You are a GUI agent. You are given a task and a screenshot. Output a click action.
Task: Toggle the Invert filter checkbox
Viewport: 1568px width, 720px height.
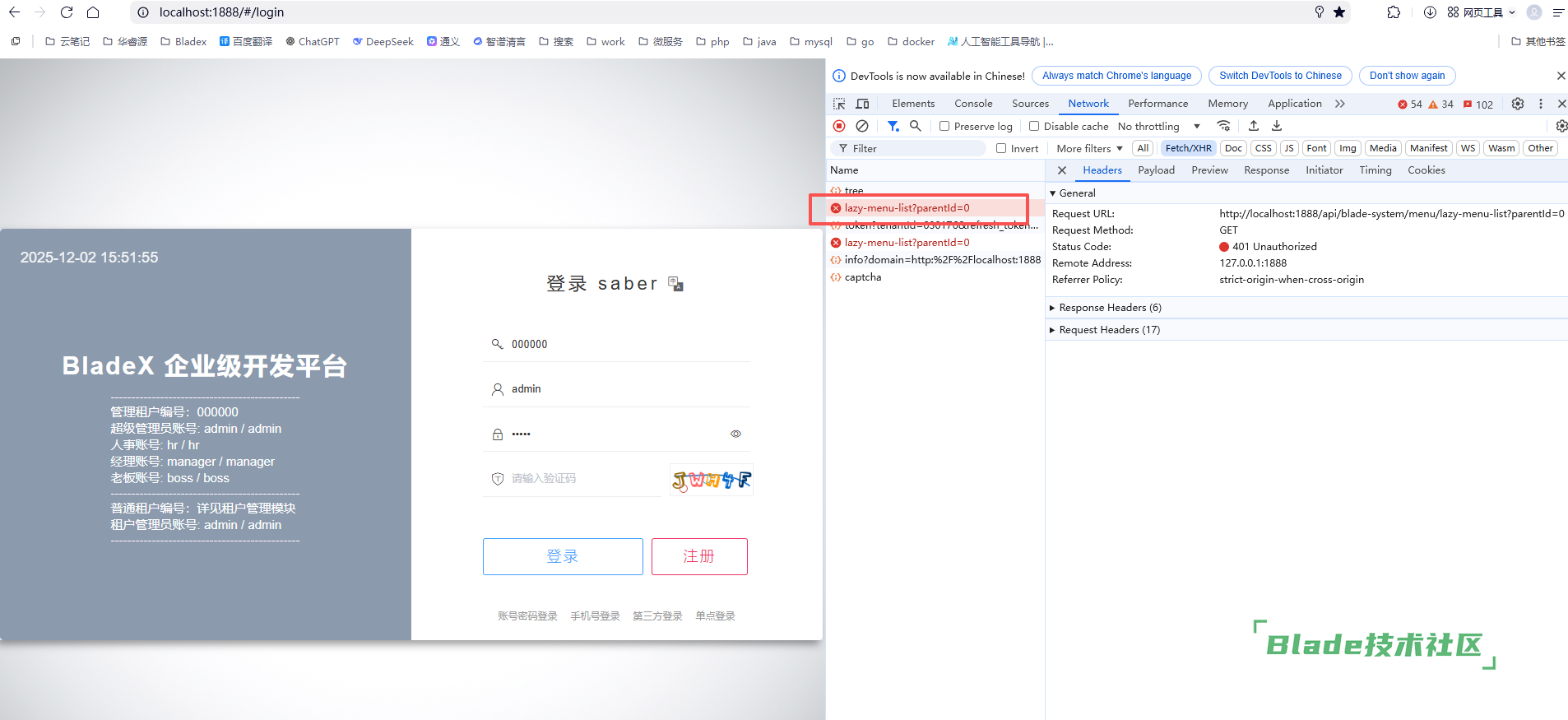tap(1001, 148)
